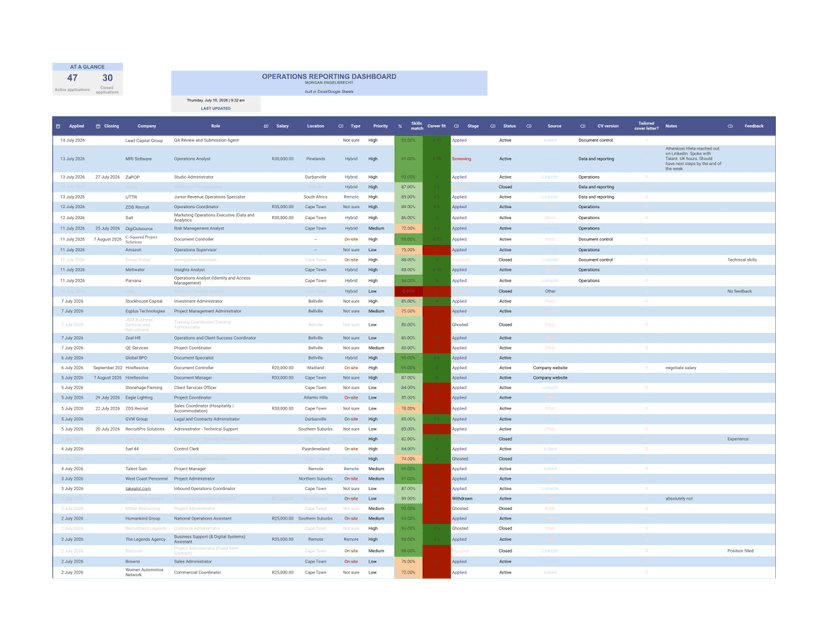Click the dropdown-type icon beside Source header
828x639 pixels.
529,126
